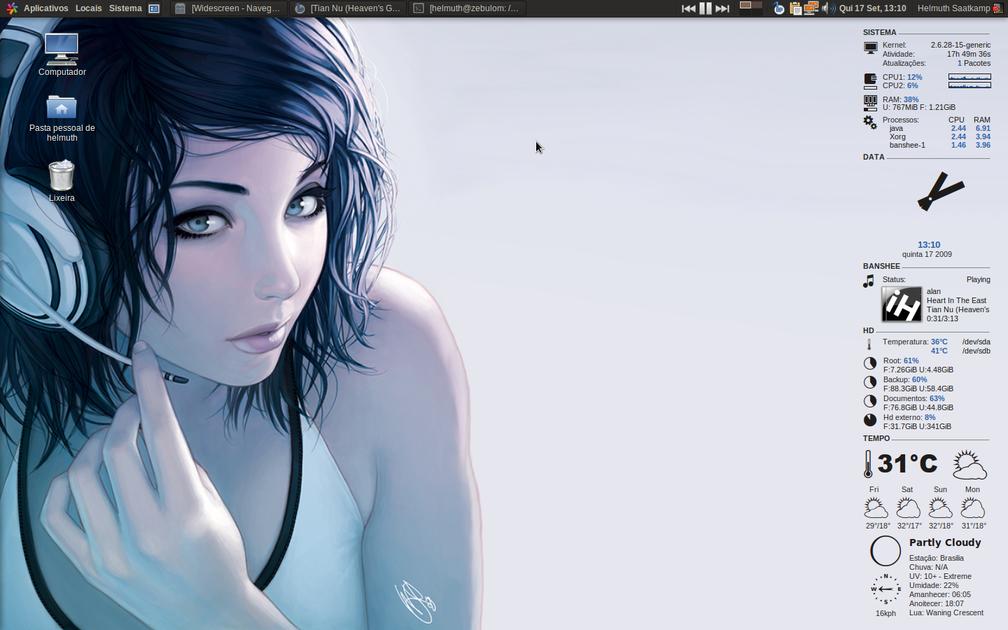Click the moon phase circle icon
This screenshot has width=1008, height=630.
pos(885,551)
